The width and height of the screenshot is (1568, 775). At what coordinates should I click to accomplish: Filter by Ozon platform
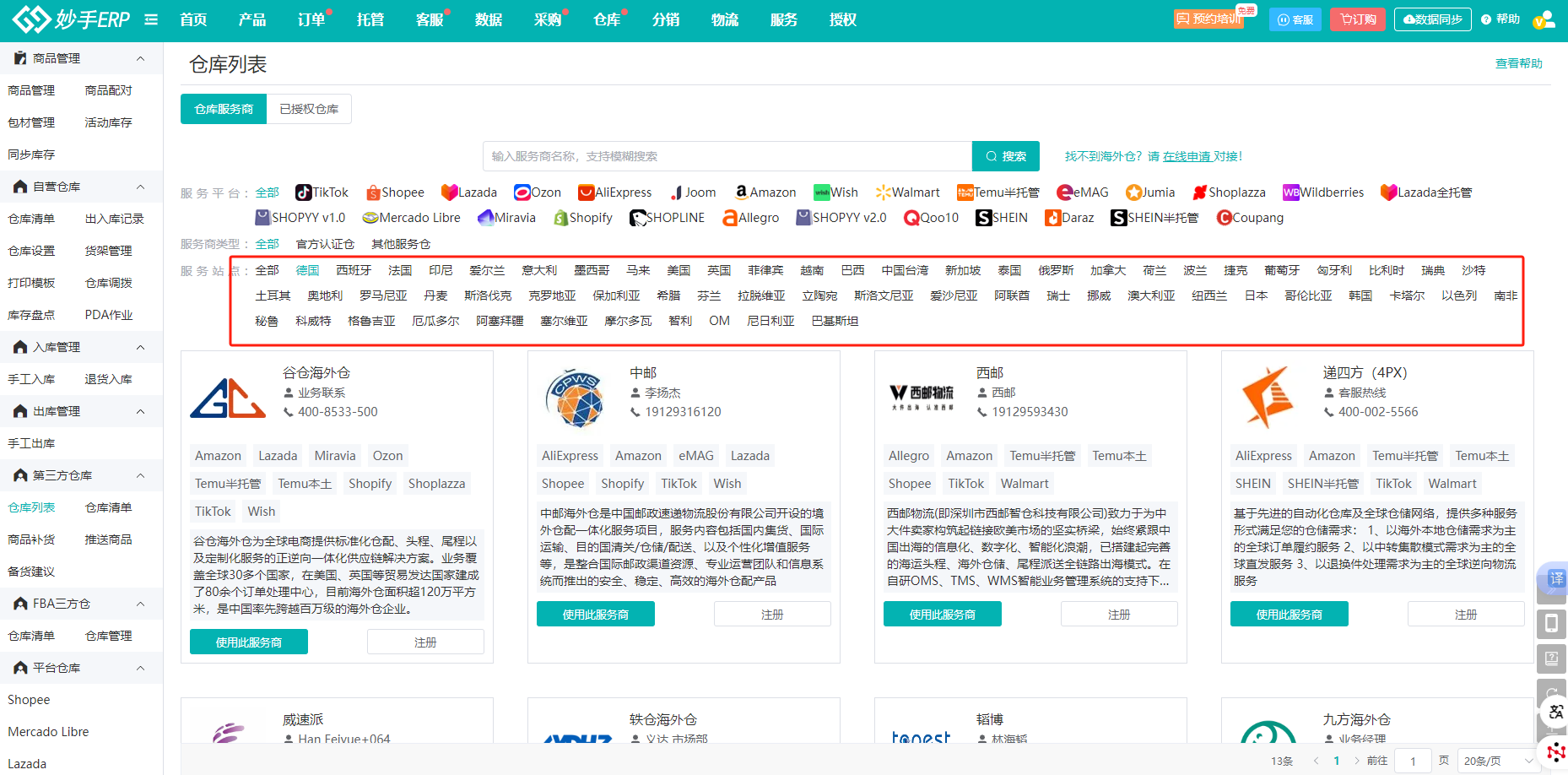(x=538, y=192)
